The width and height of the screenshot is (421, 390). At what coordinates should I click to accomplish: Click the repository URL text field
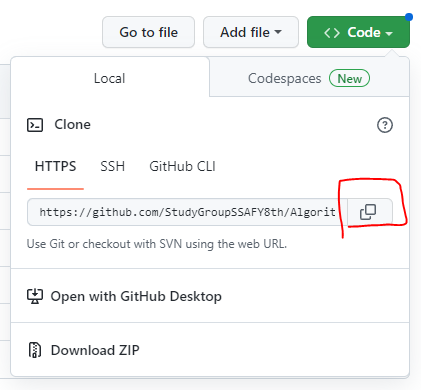coord(187,212)
